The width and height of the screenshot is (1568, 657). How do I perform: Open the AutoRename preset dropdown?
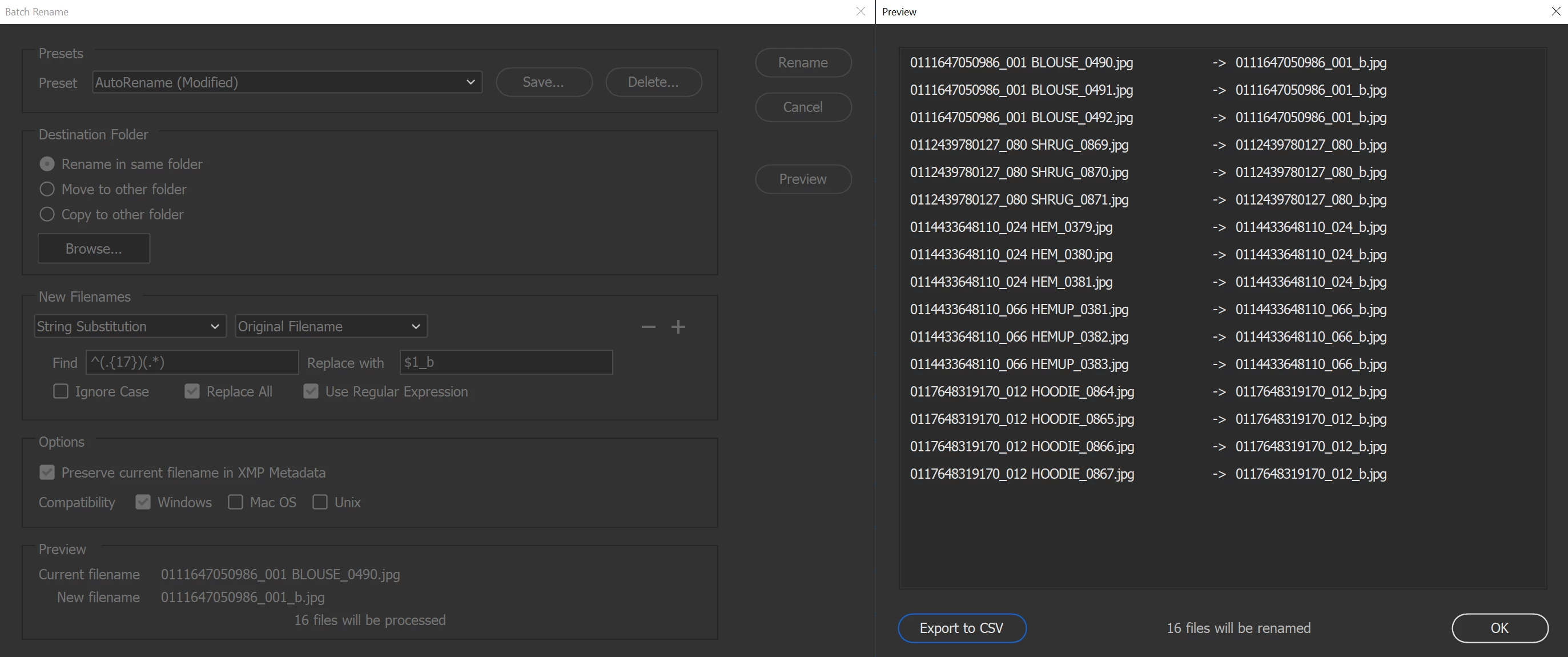(x=287, y=82)
